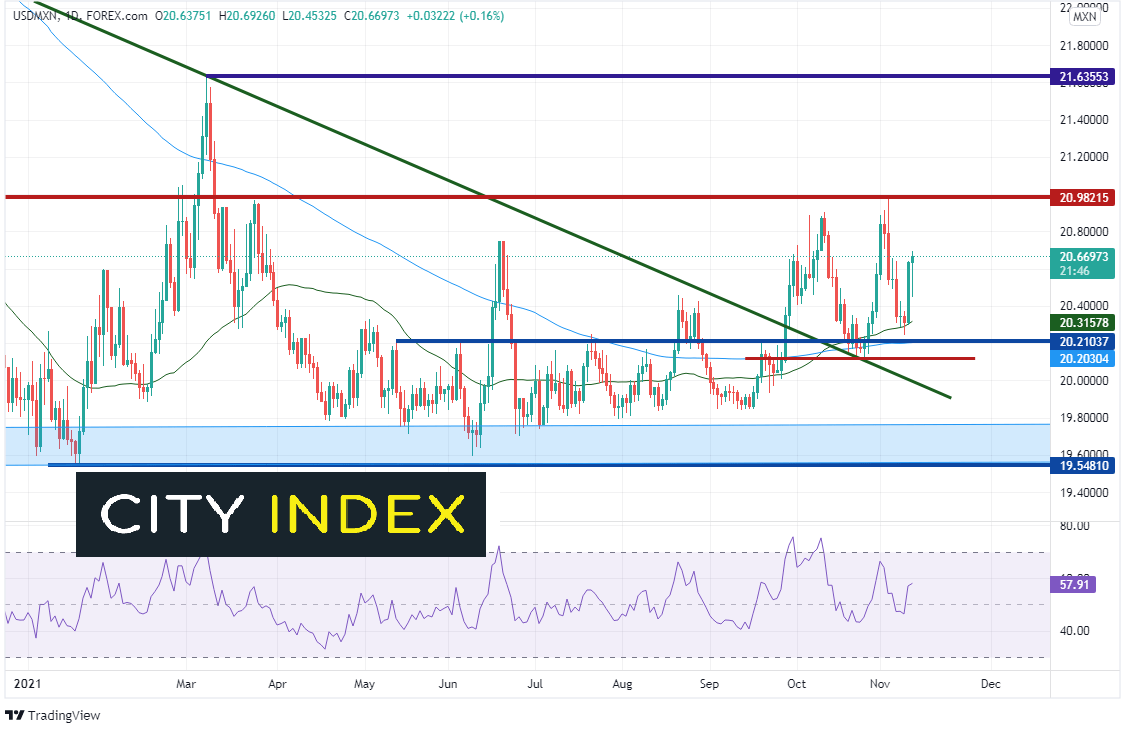Click the TradingView logo icon

[x=14, y=716]
